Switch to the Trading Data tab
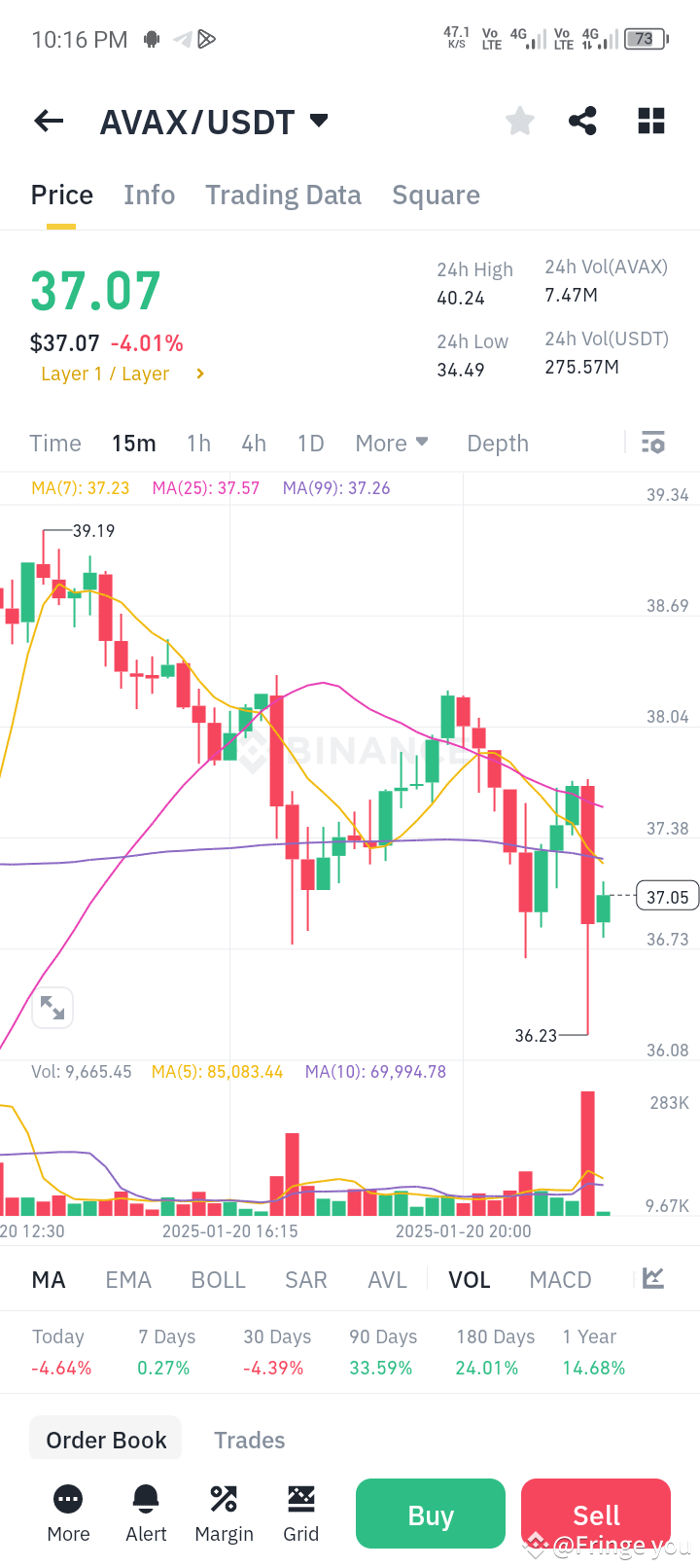This screenshot has height=1568, width=700. pyautogui.click(x=283, y=195)
